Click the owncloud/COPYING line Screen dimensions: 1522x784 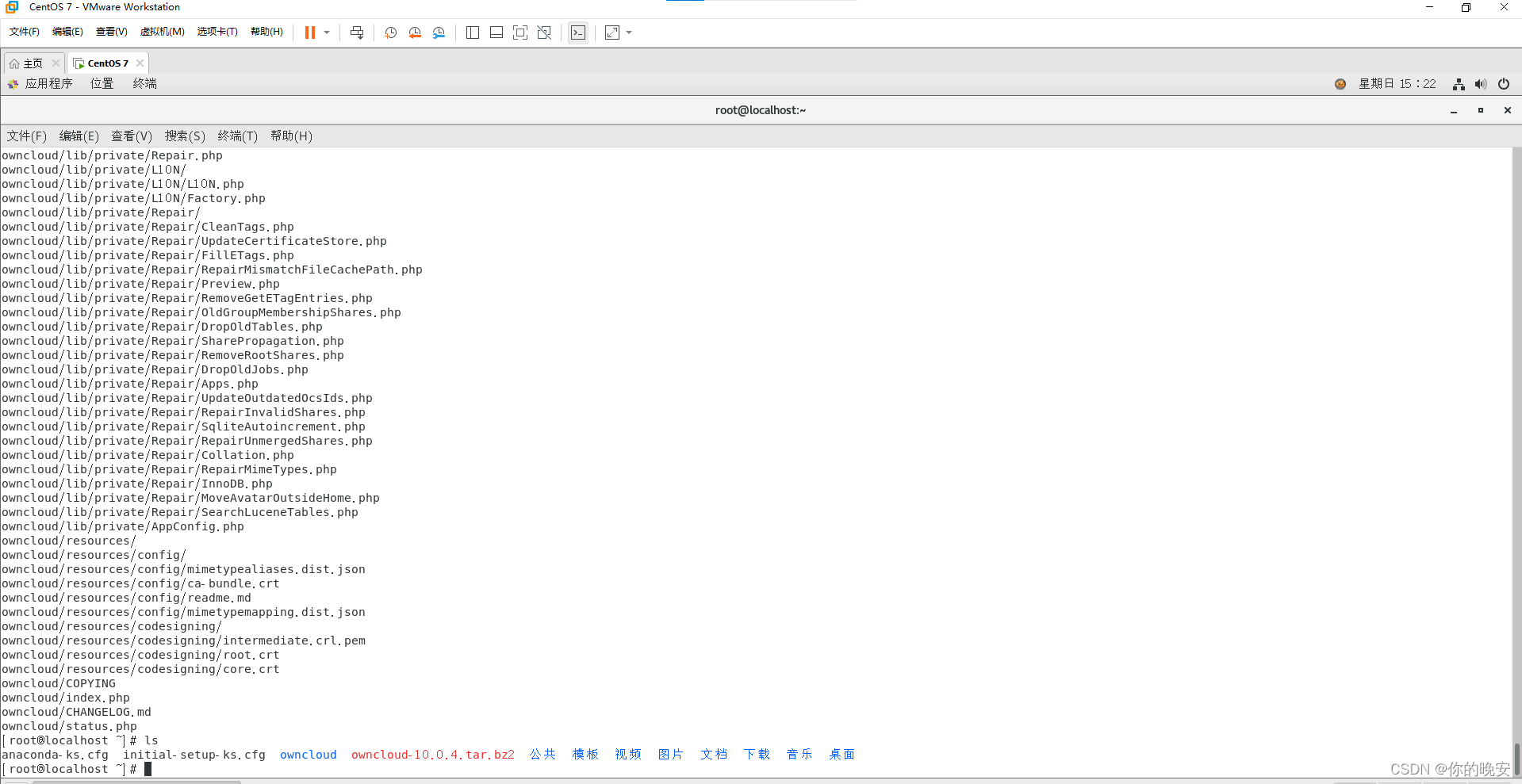click(59, 683)
